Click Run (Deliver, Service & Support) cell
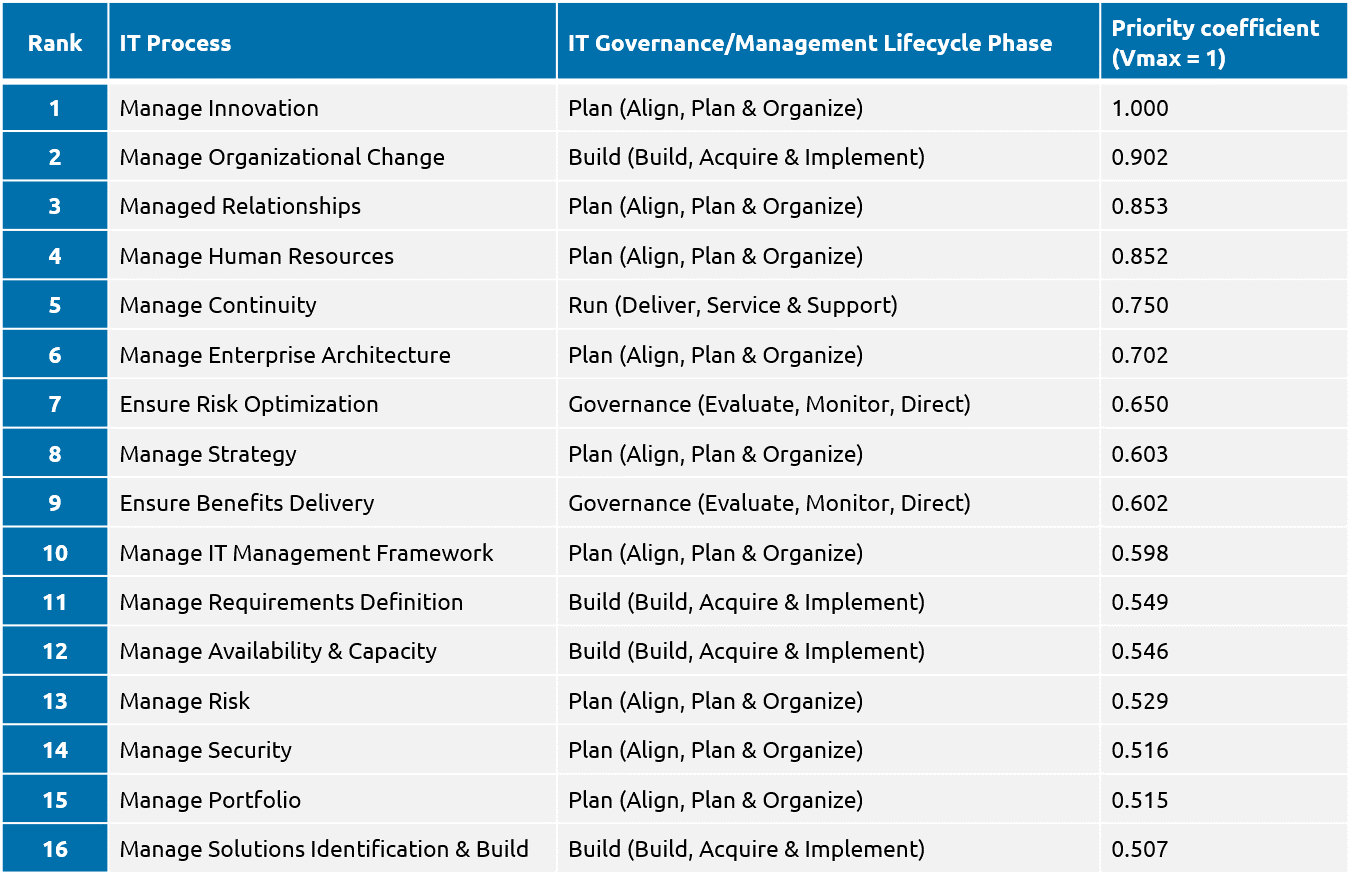Image resolution: width=1353 pixels, height=877 pixels. pos(732,305)
